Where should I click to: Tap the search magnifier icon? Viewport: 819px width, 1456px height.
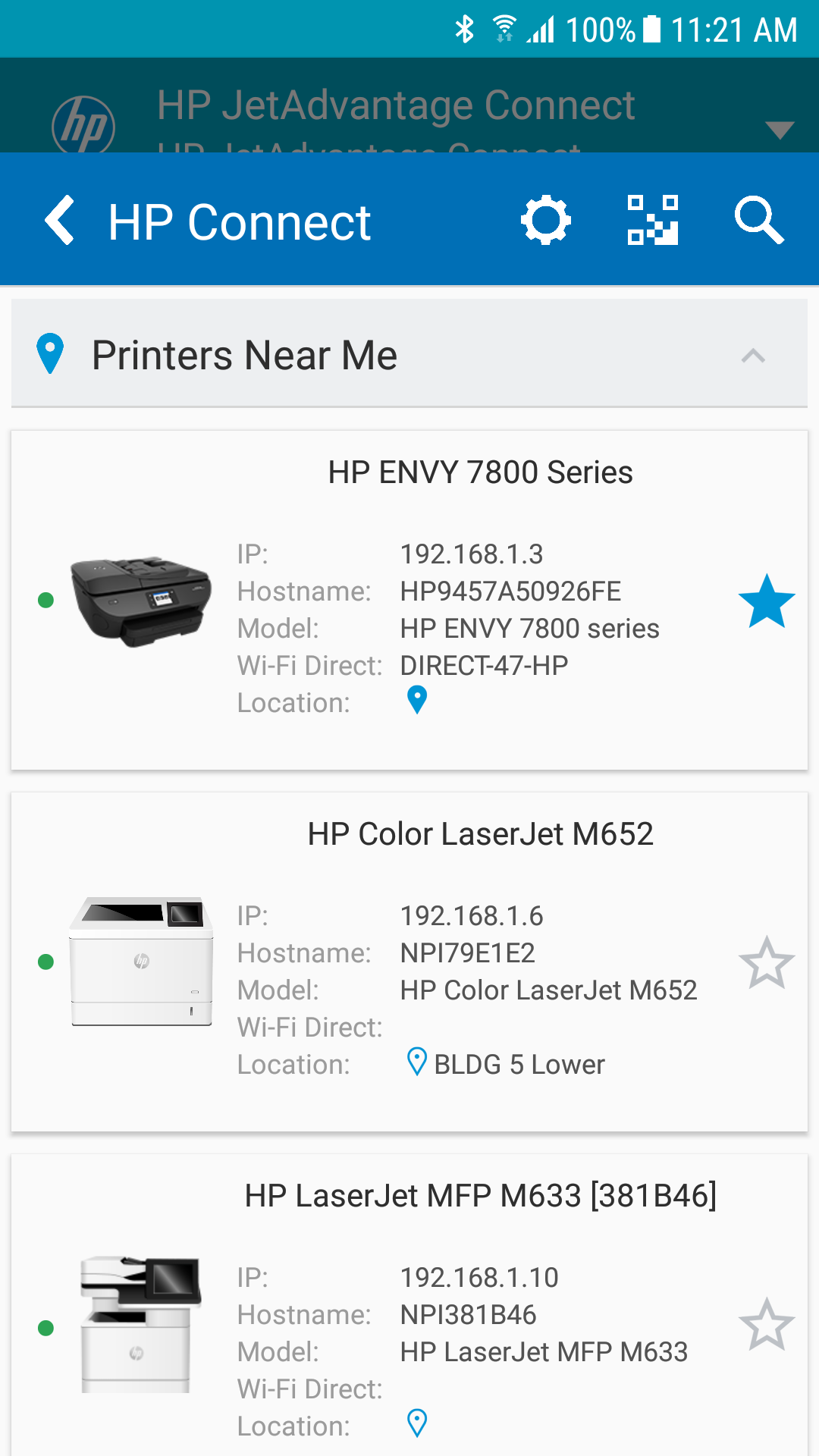click(758, 221)
